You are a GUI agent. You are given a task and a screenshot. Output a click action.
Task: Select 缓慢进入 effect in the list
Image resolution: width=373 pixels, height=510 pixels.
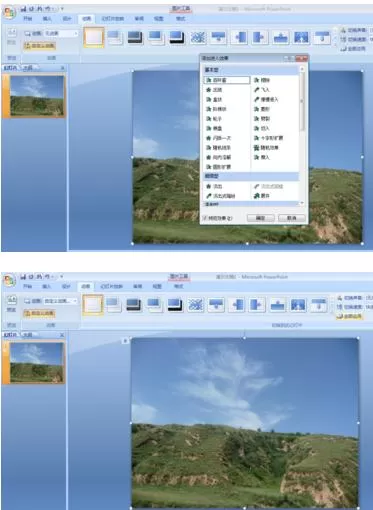point(266,99)
